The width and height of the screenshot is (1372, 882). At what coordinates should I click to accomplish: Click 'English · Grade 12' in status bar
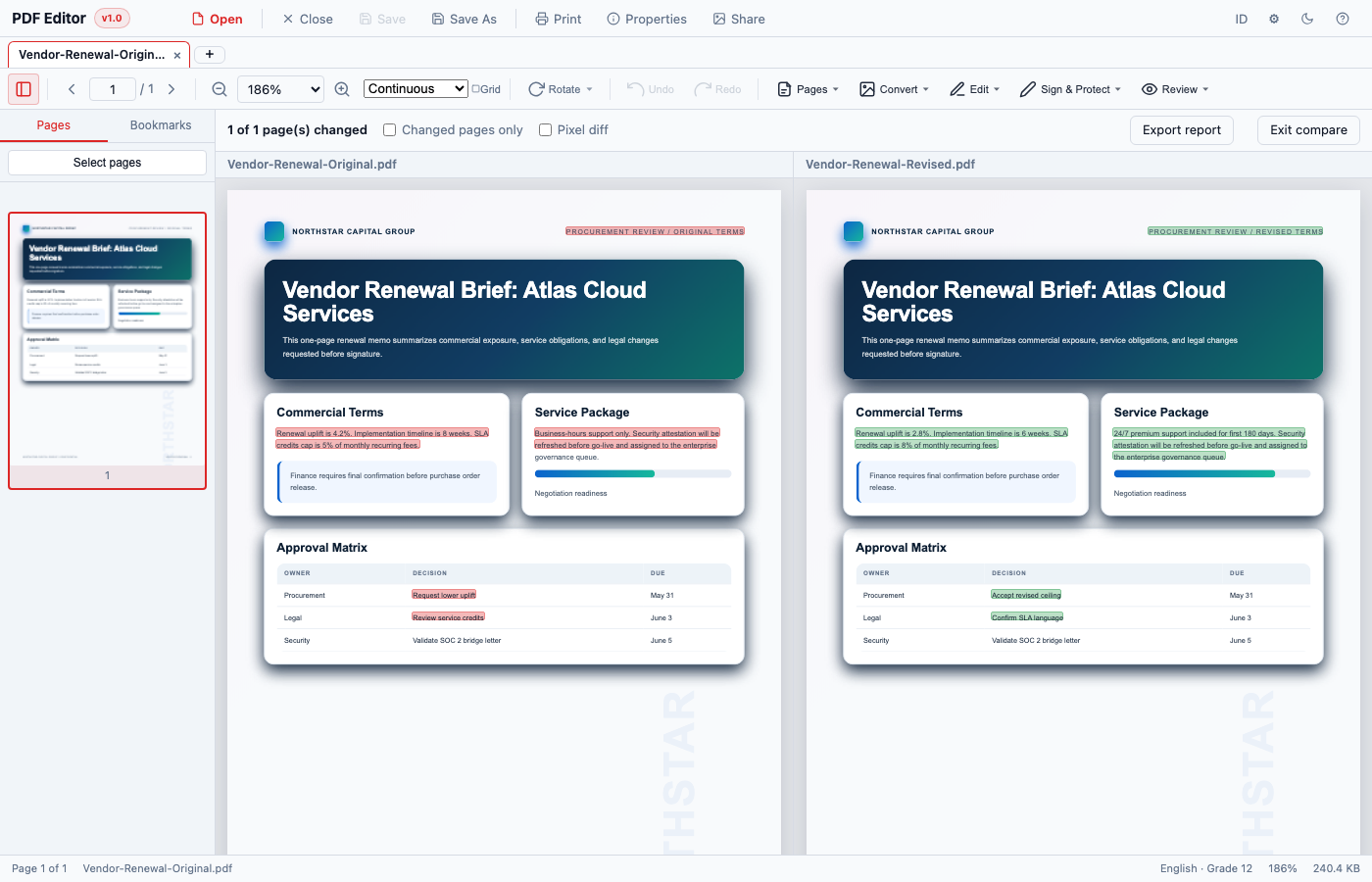[1206, 868]
